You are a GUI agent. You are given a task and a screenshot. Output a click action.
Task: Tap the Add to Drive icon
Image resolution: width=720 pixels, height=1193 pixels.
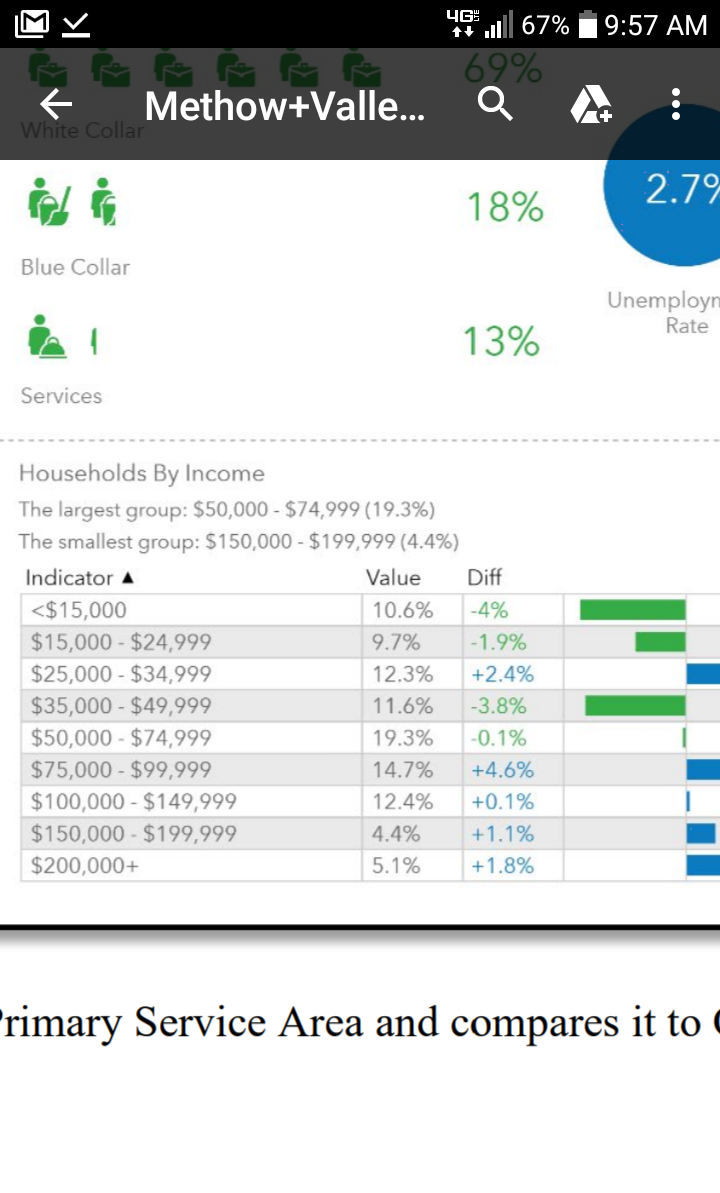tap(590, 104)
